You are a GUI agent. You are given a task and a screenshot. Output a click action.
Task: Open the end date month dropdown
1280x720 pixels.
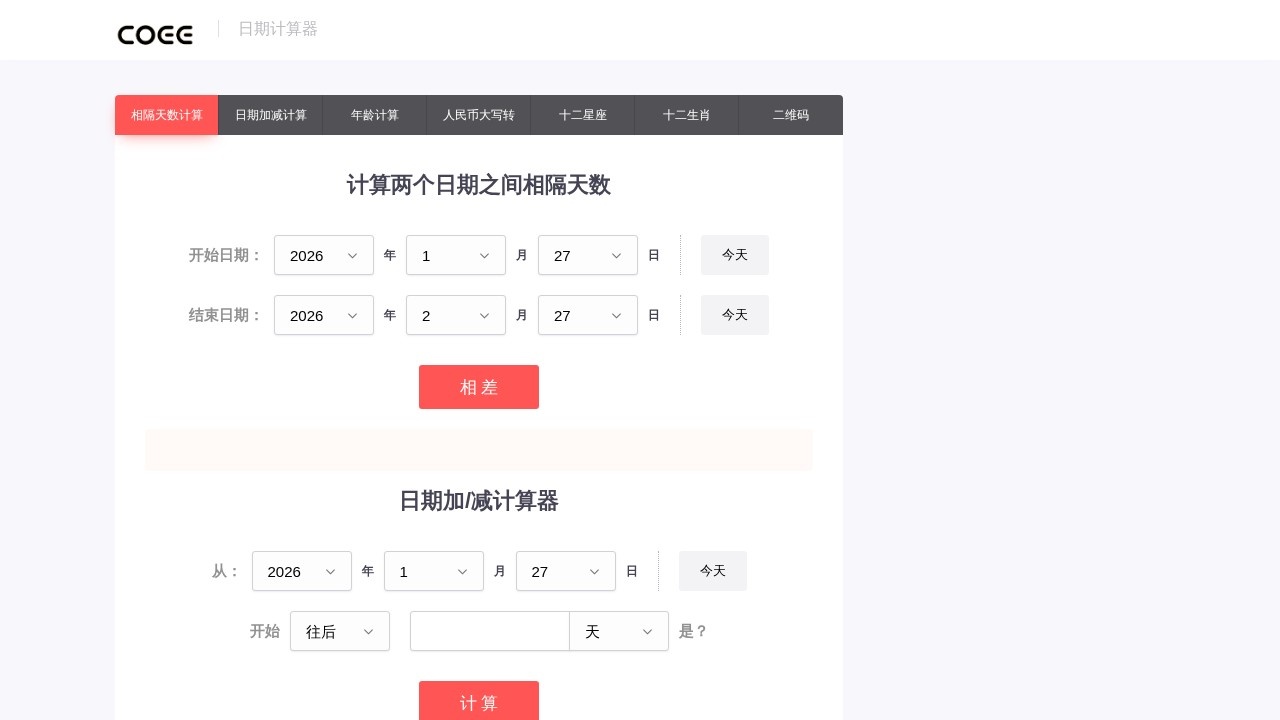[x=455, y=315]
